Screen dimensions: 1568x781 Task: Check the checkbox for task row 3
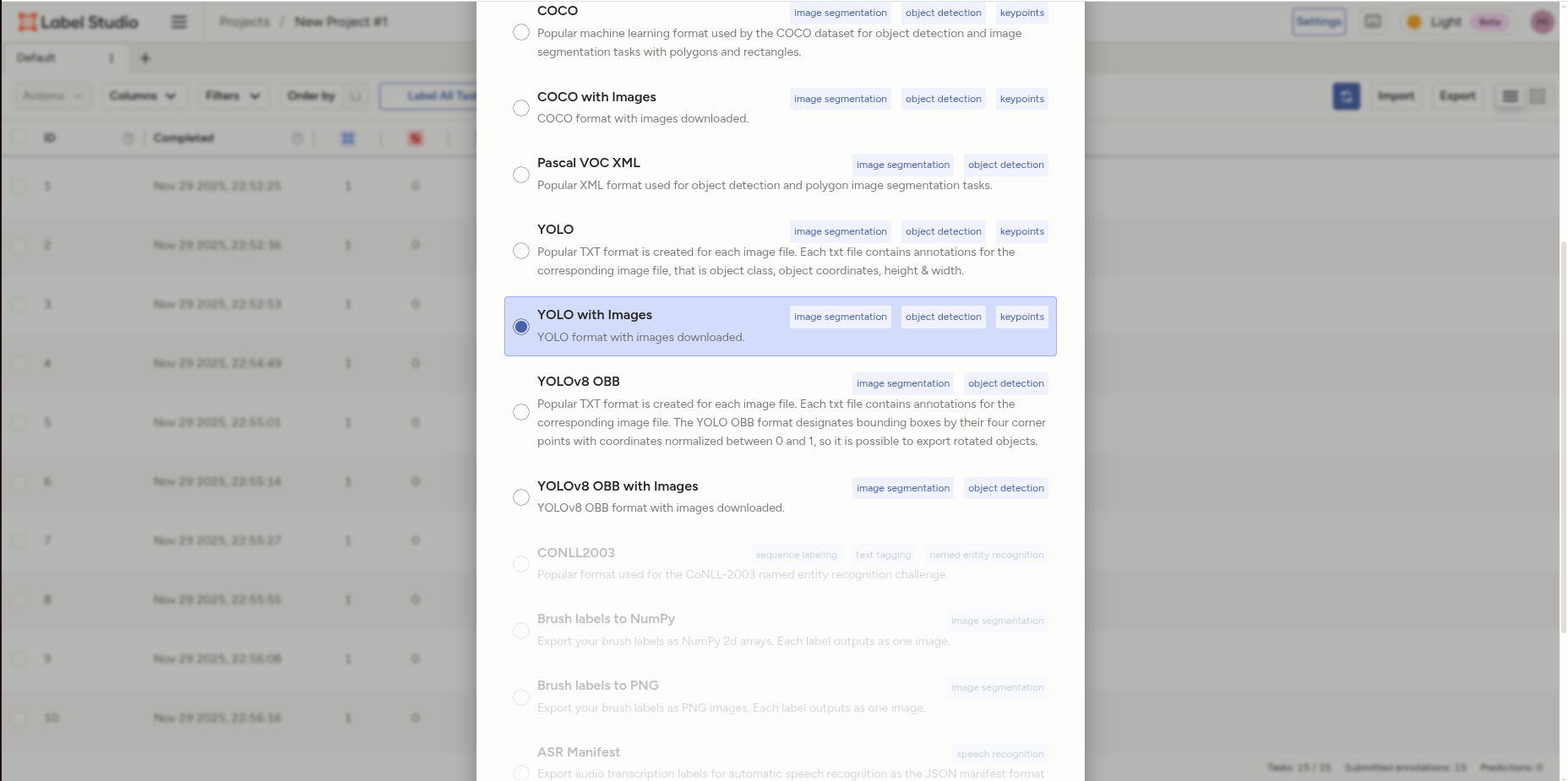[19, 304]
